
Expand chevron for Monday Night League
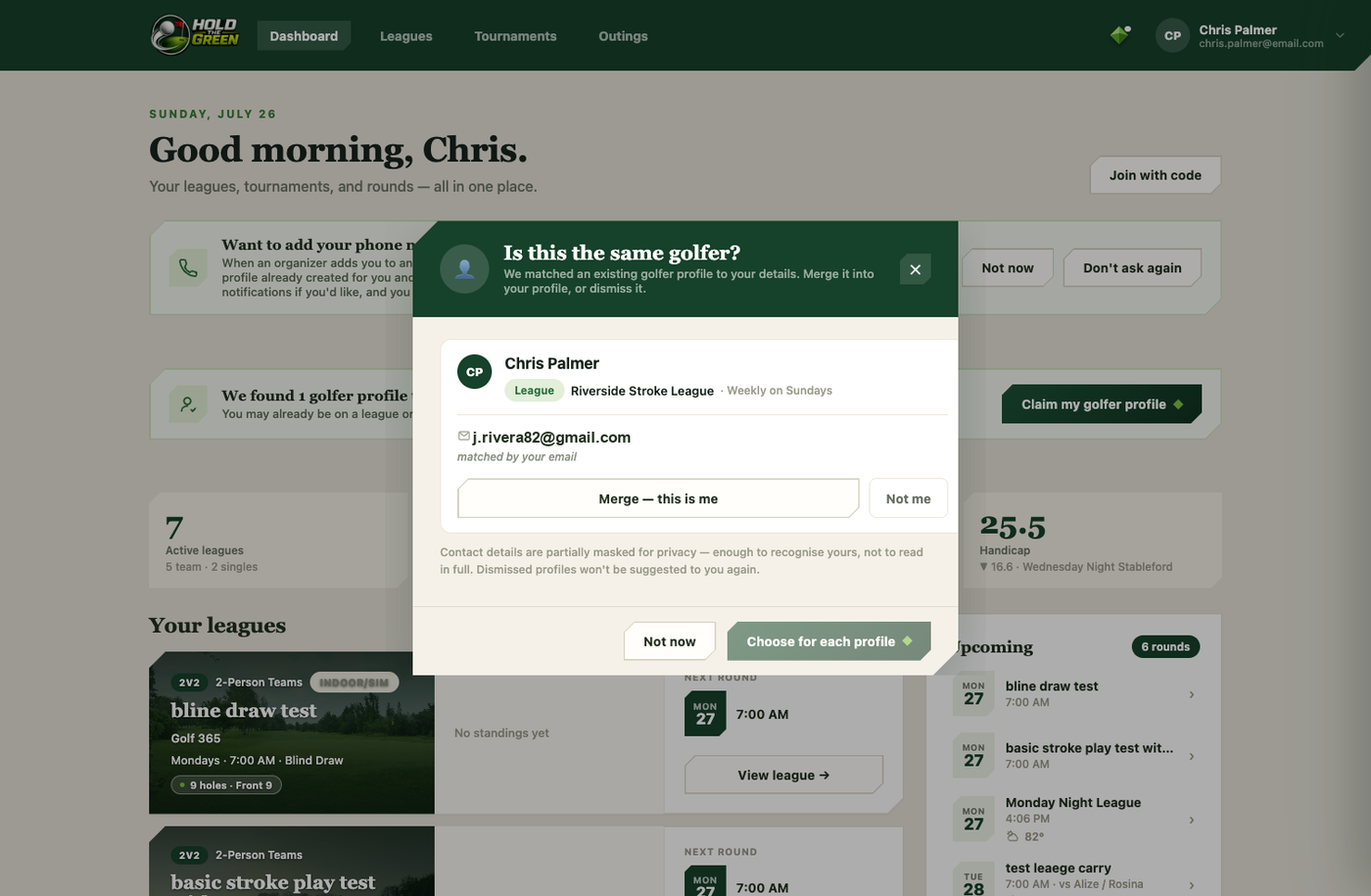1192,820
